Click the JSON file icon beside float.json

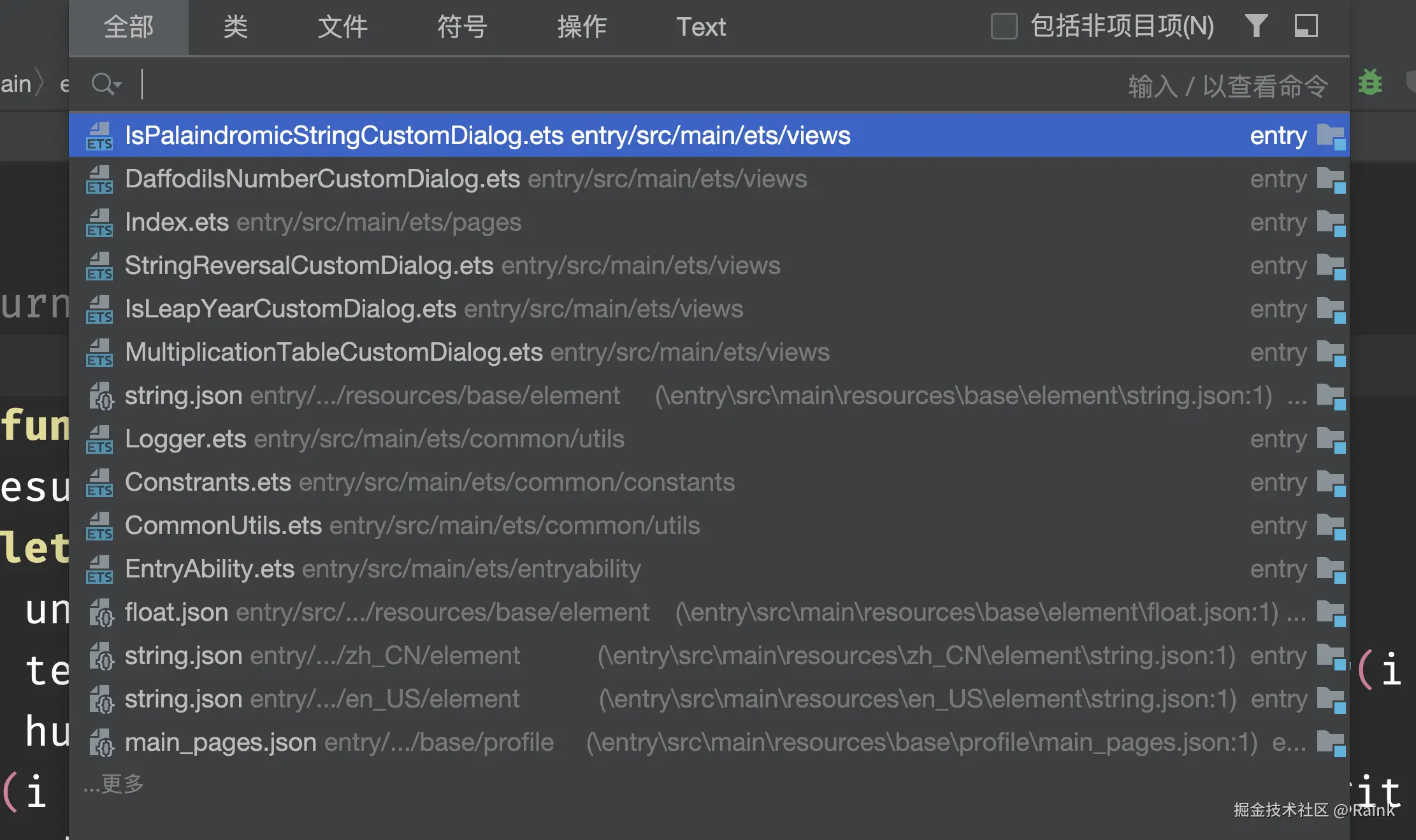click(101, 613)
